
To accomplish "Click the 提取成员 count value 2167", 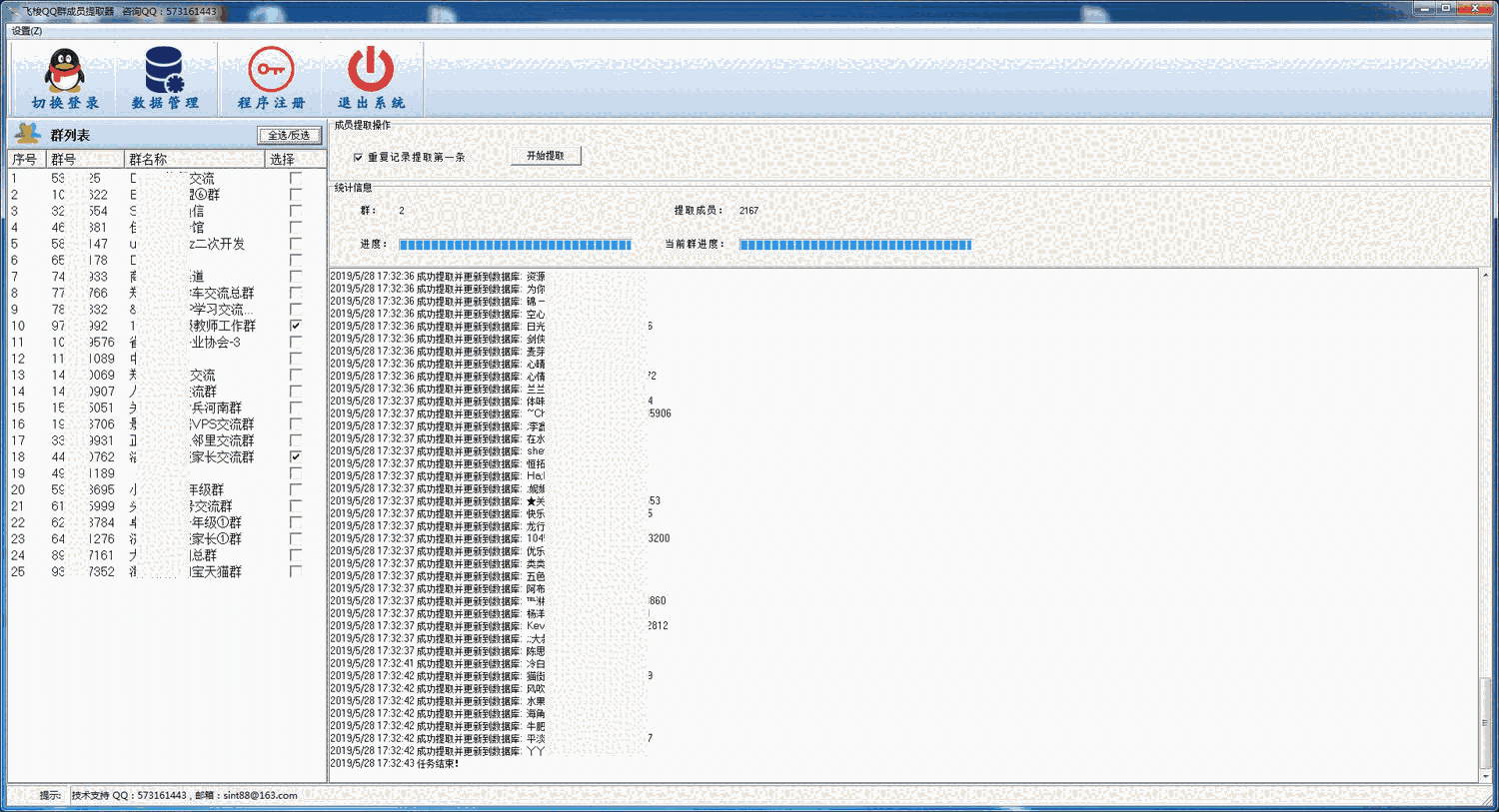I will [x=749, y=211].
